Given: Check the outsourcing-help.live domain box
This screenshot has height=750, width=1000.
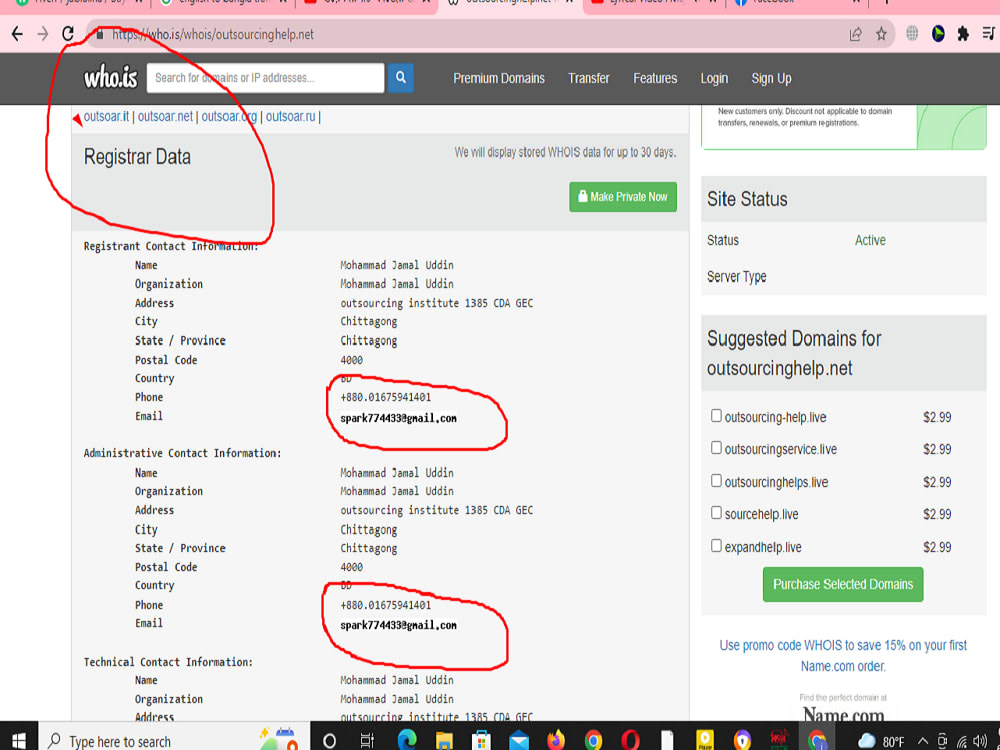Looking at the screenshot, I should (716, 416).
